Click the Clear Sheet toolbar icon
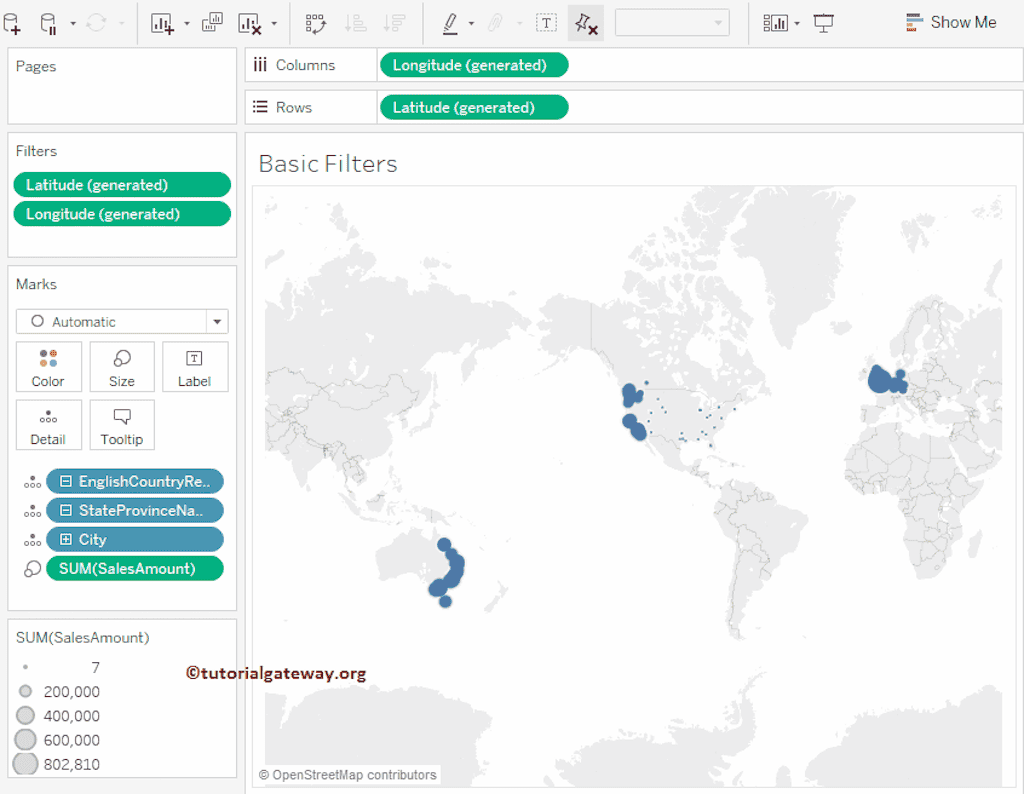The width and height of the screenshot is (1024, 794). tap(249, 23)
